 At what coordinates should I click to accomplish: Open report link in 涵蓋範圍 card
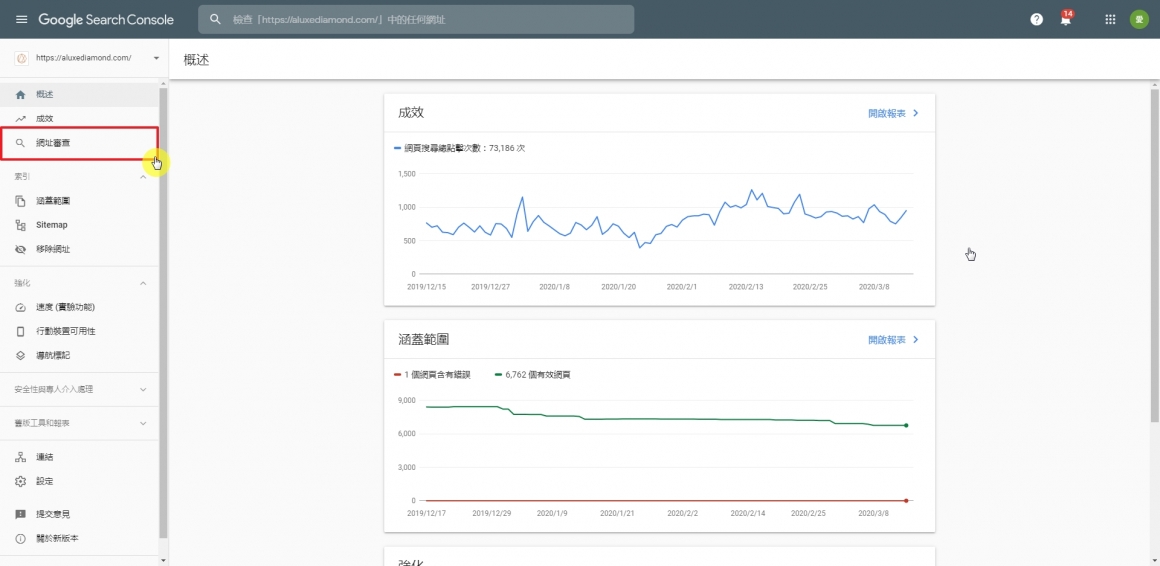pyautogui.click(x=894, y=340)
